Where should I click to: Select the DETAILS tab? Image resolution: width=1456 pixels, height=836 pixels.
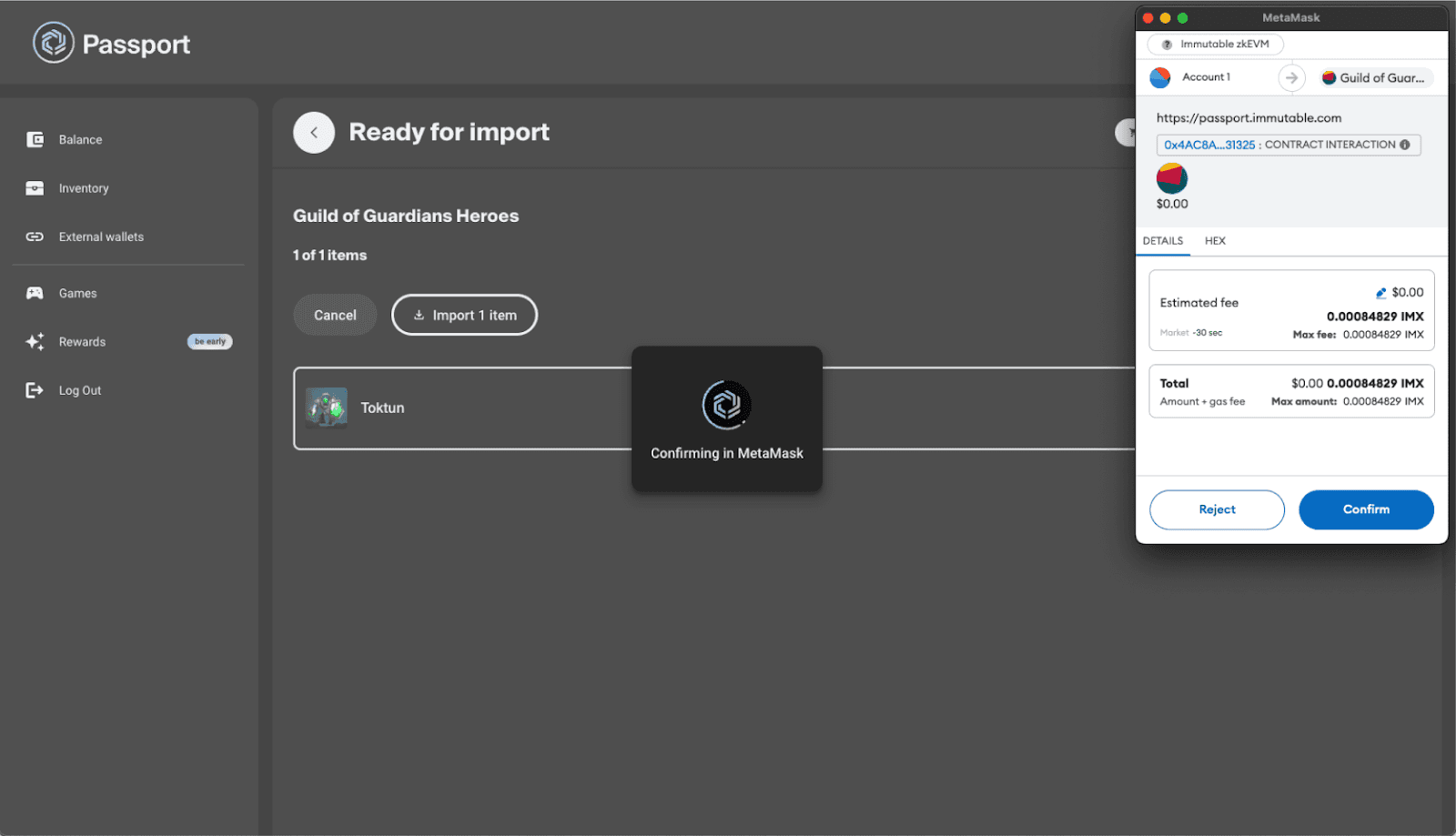(1162, 241)
